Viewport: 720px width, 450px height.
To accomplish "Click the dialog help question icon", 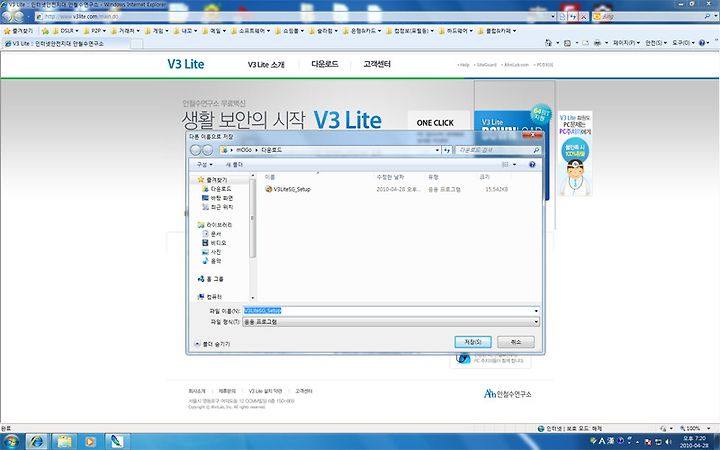I will (x=532, y=164).
